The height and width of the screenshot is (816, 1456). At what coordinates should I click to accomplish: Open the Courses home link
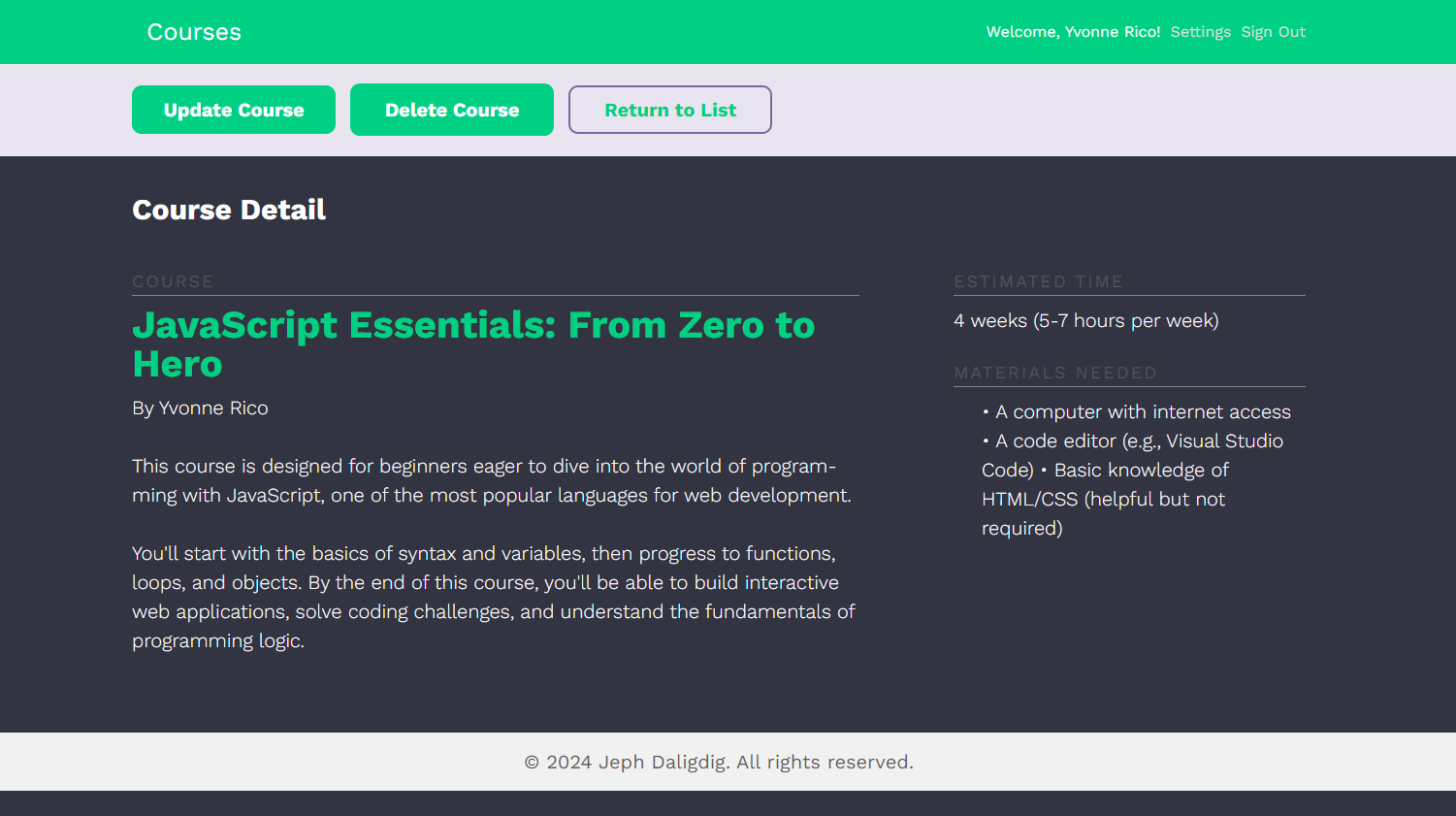click(194, 32)
